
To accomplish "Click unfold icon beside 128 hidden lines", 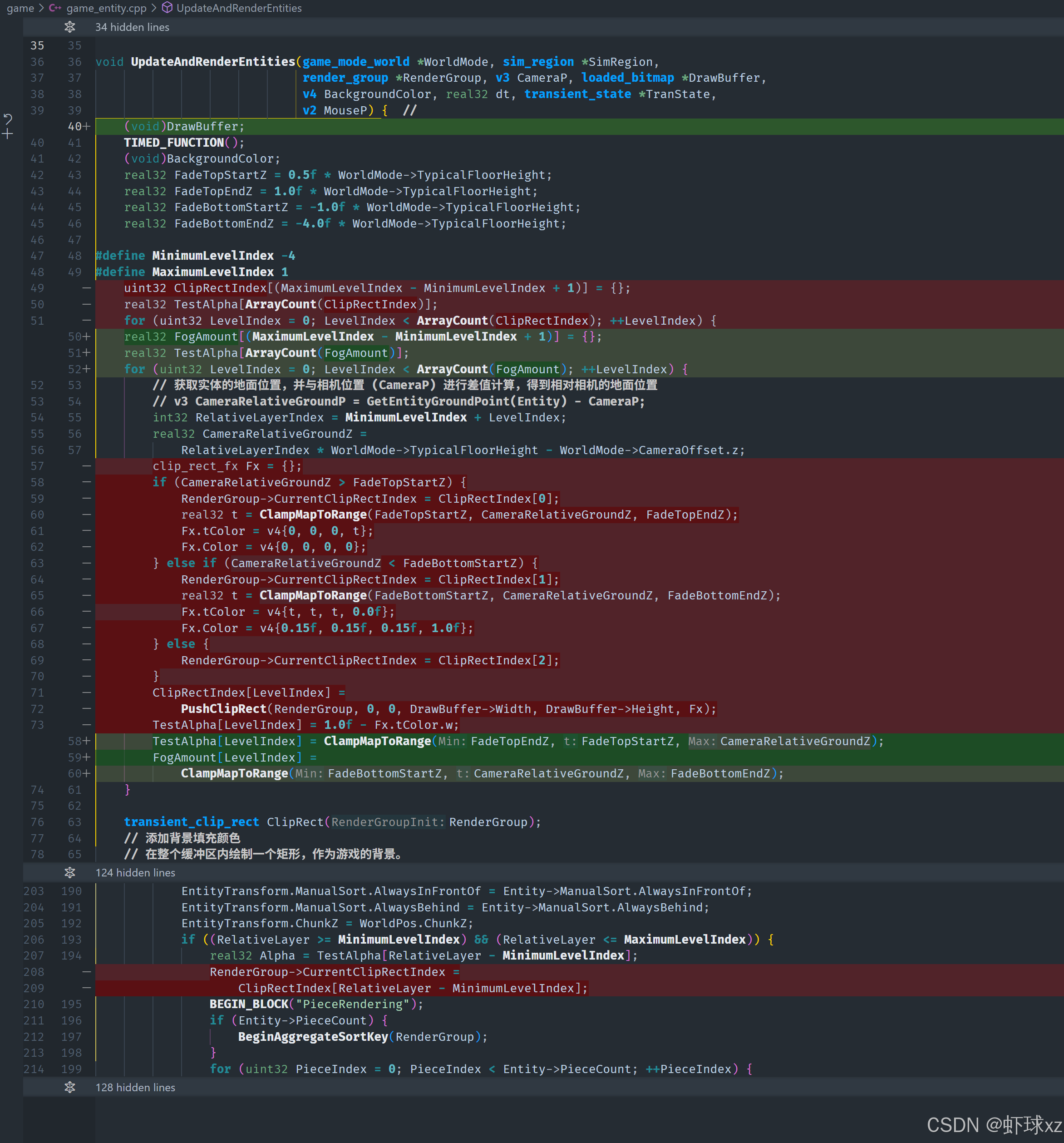I will [x=69, y=1087].
